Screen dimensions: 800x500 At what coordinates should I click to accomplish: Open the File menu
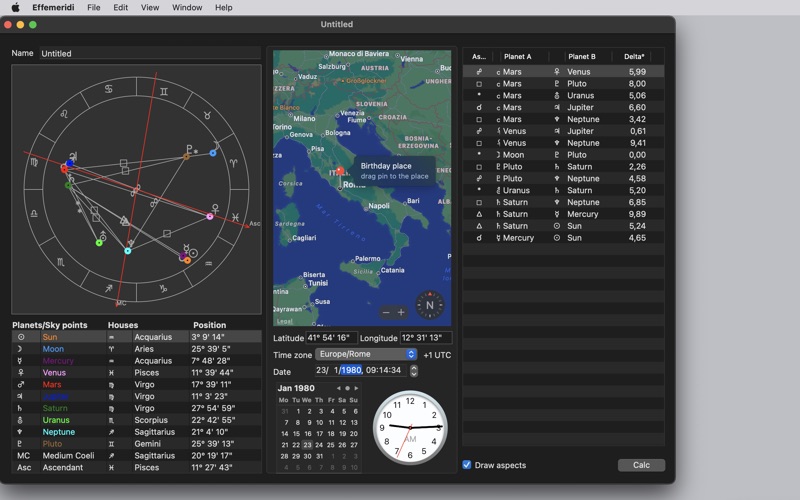click(x=93, y=7)
